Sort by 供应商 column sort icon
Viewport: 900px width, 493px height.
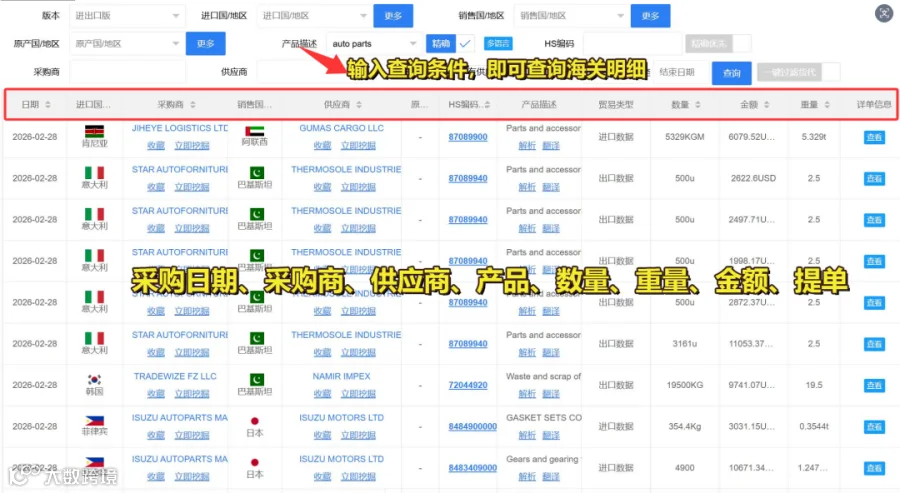tap(359, 104)
